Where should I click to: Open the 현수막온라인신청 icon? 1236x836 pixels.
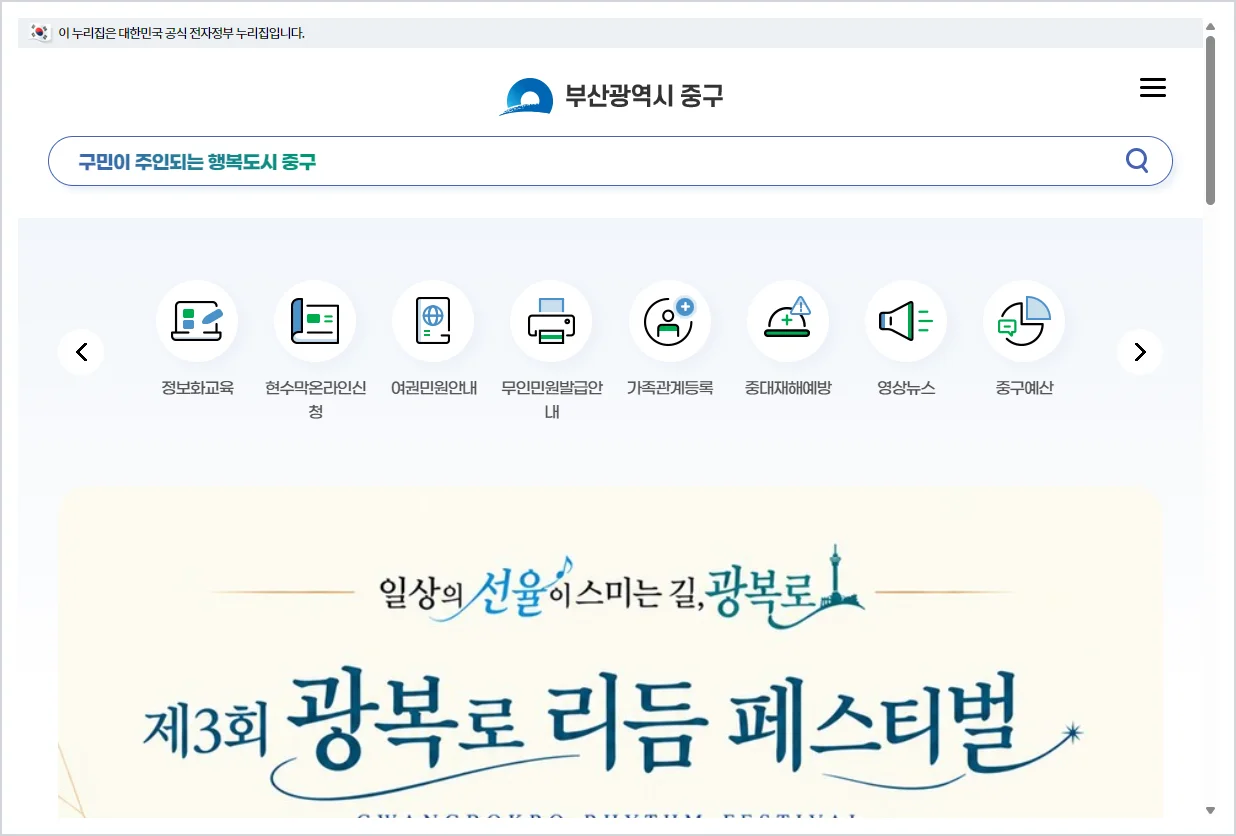tap(315, 321)
